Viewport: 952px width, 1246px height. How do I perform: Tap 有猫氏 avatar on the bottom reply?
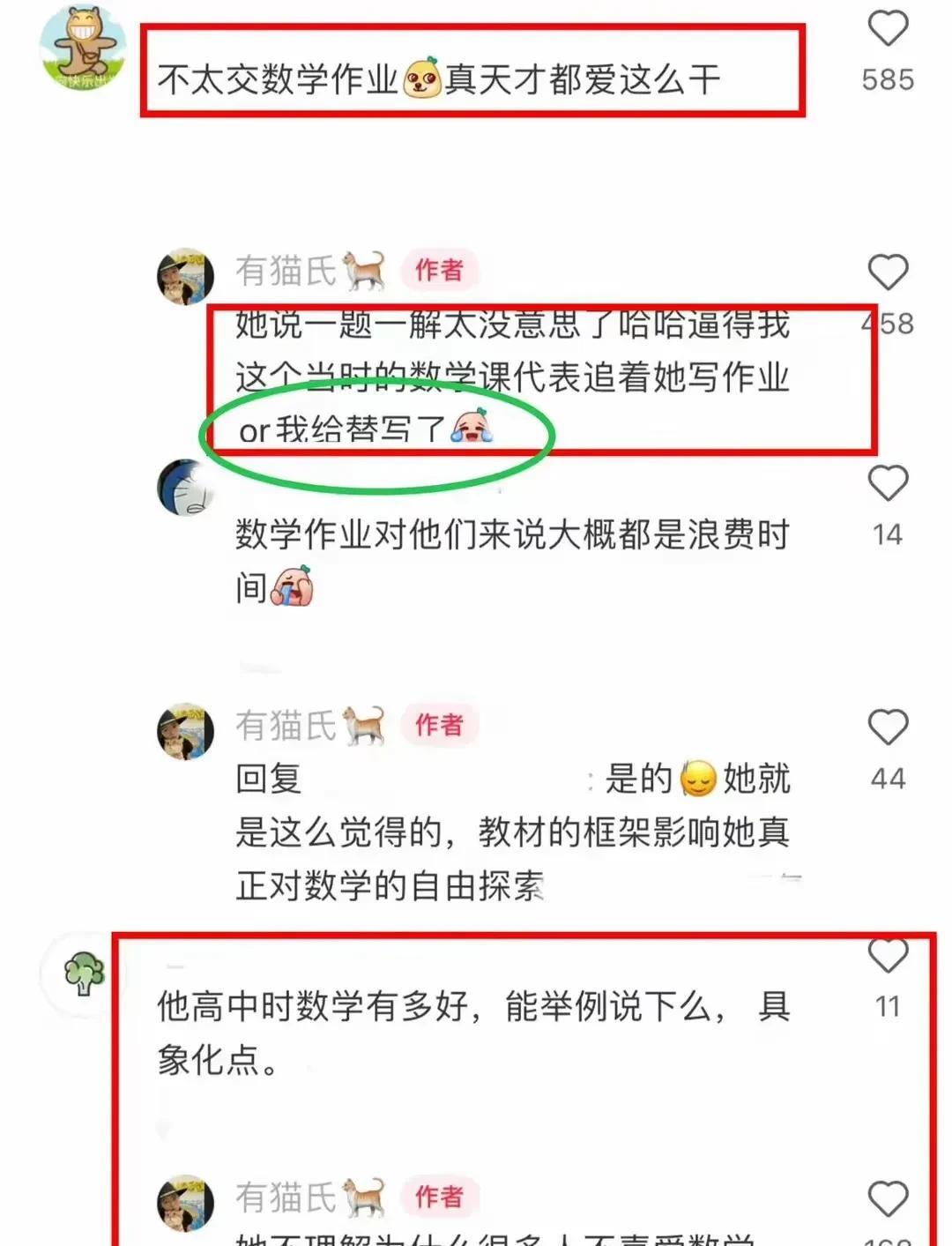tap(185, 1203)
